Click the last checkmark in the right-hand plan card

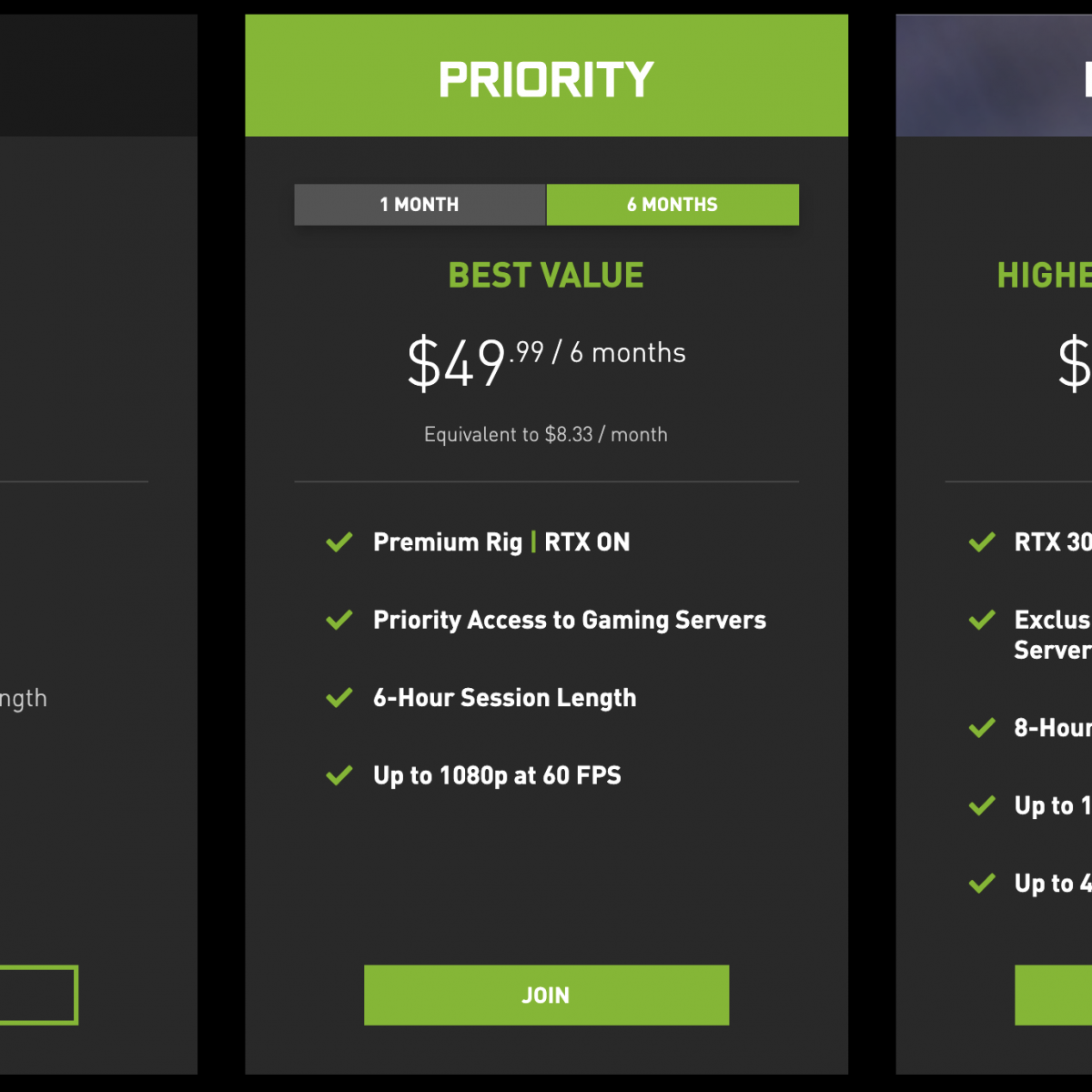pos(982,884)
